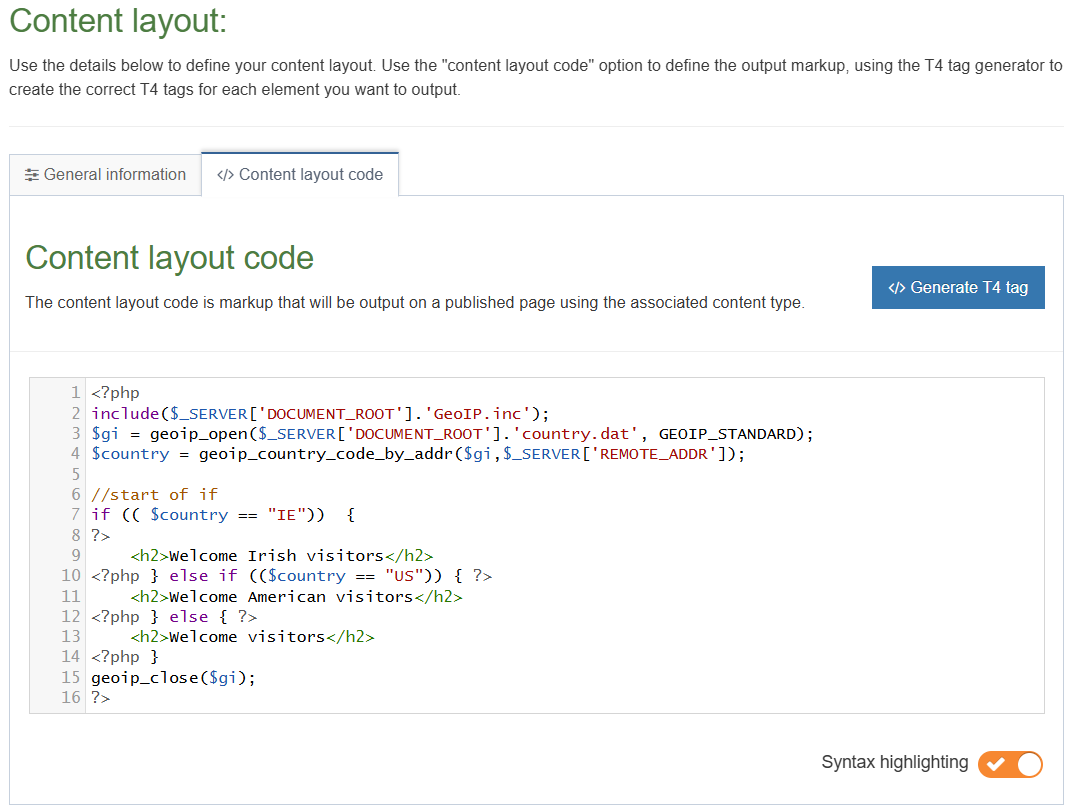Click the start of if comment on line 6
Screen dimensions: 1070x812
(155, 494)
